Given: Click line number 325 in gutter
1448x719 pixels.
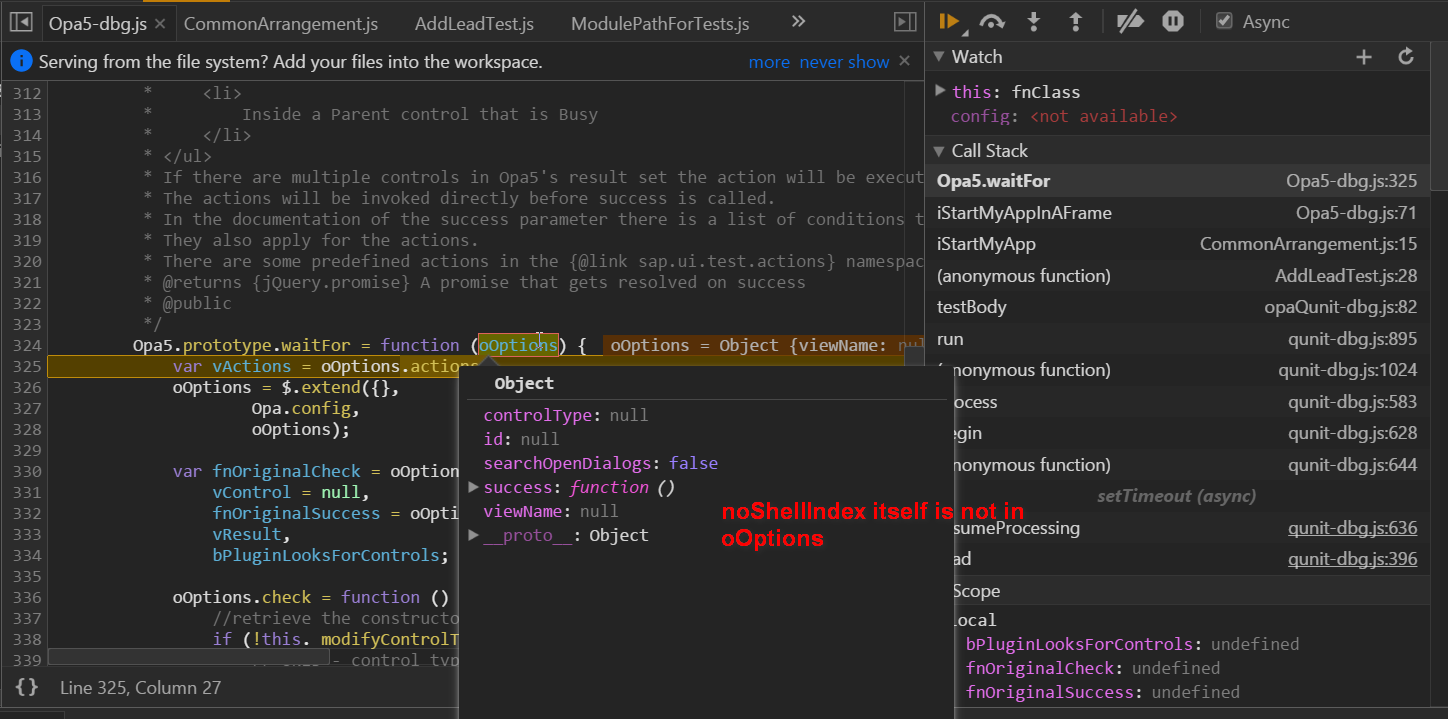Looking at the screenshot, I should [26, 366].
